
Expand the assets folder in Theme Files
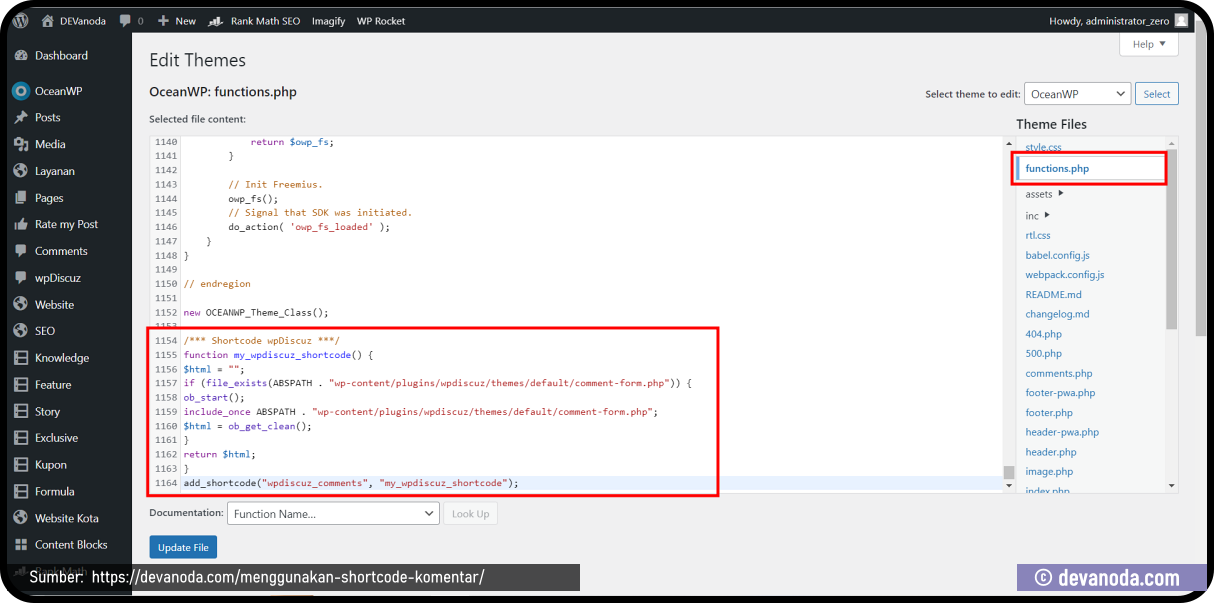pos(1044,194)
